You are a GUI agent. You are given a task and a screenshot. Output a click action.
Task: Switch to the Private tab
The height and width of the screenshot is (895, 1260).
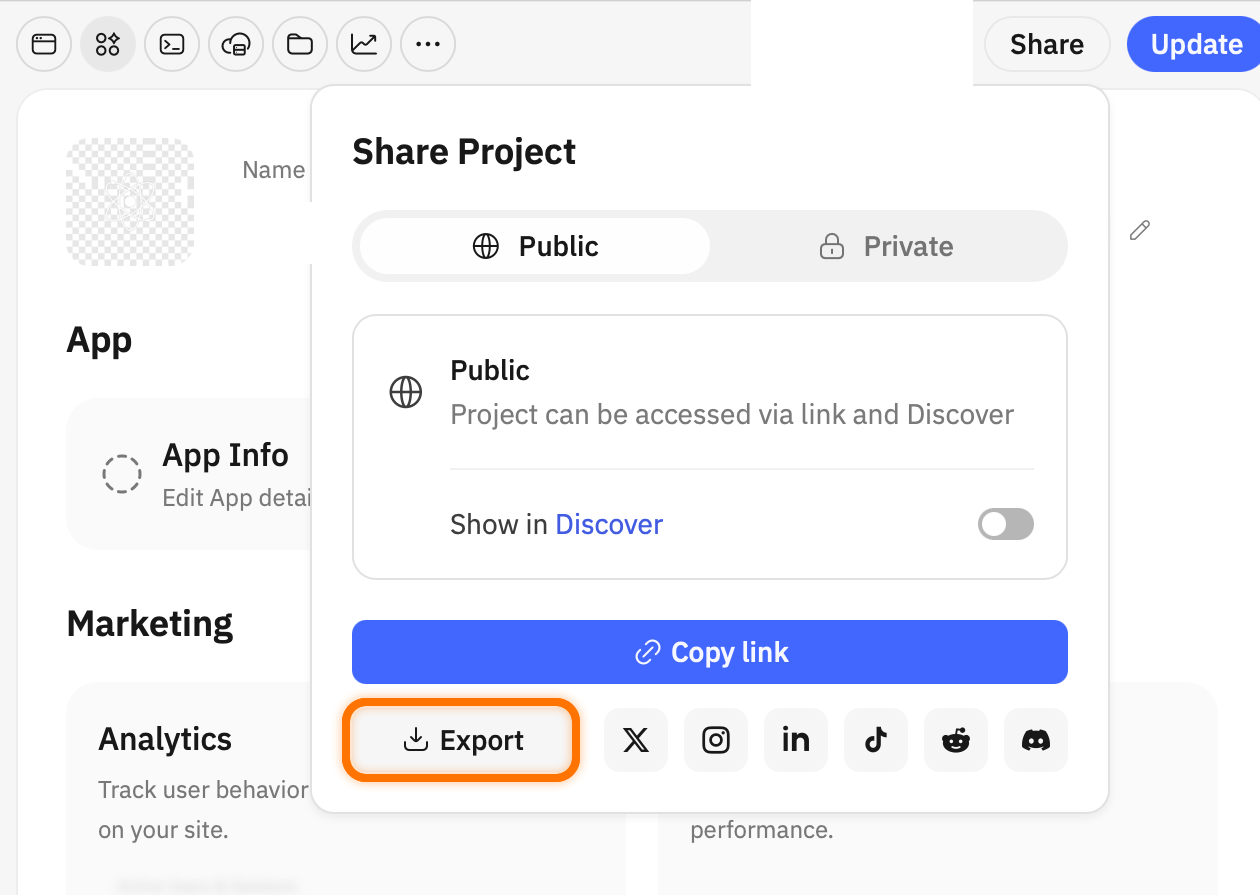886,246
